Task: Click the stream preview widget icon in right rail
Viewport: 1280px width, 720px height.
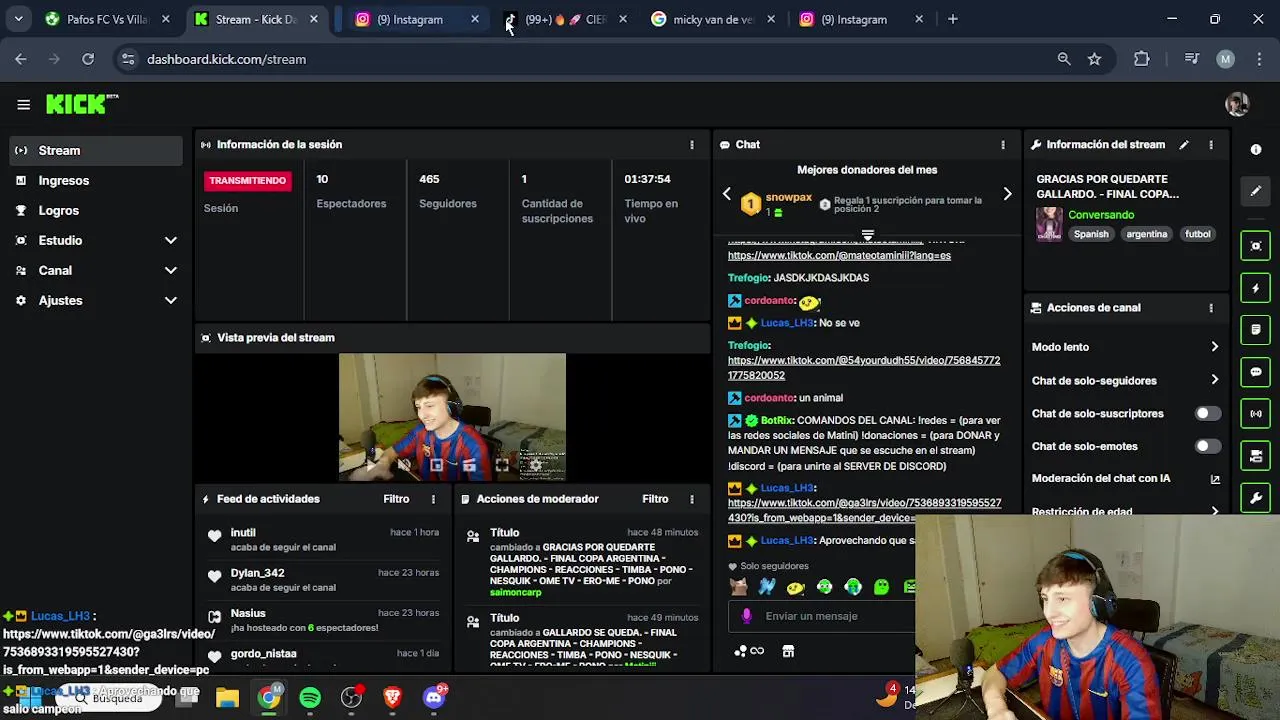Action: [1256, 246]
